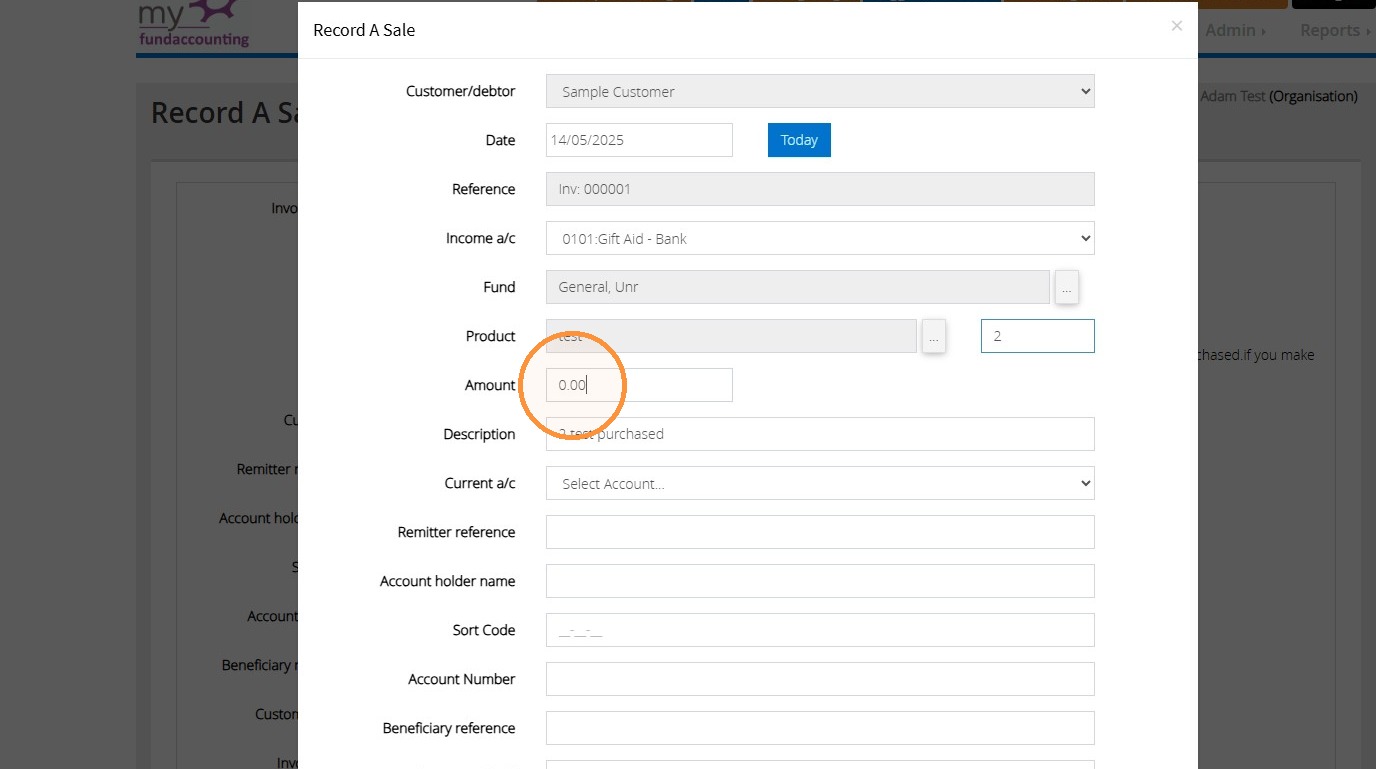Image resolution: width=1376 pixels, height=769 pixels.
Task: Click the my fundaccounting logo
Action: (x=193, y=24)
